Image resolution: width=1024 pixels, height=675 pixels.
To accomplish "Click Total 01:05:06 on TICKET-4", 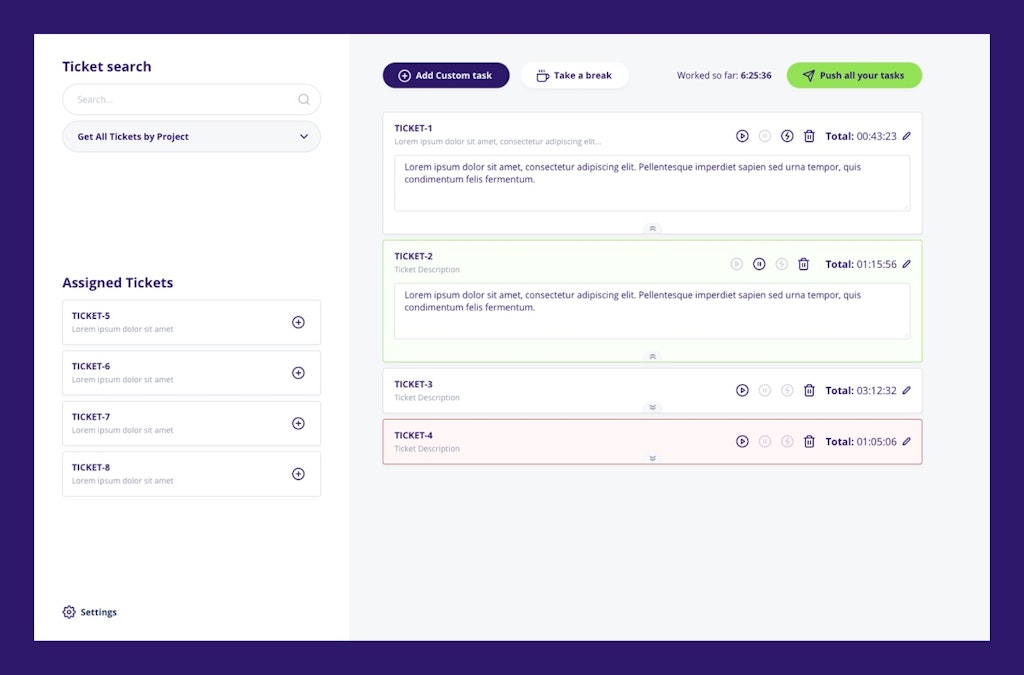I will coord(861,441).
